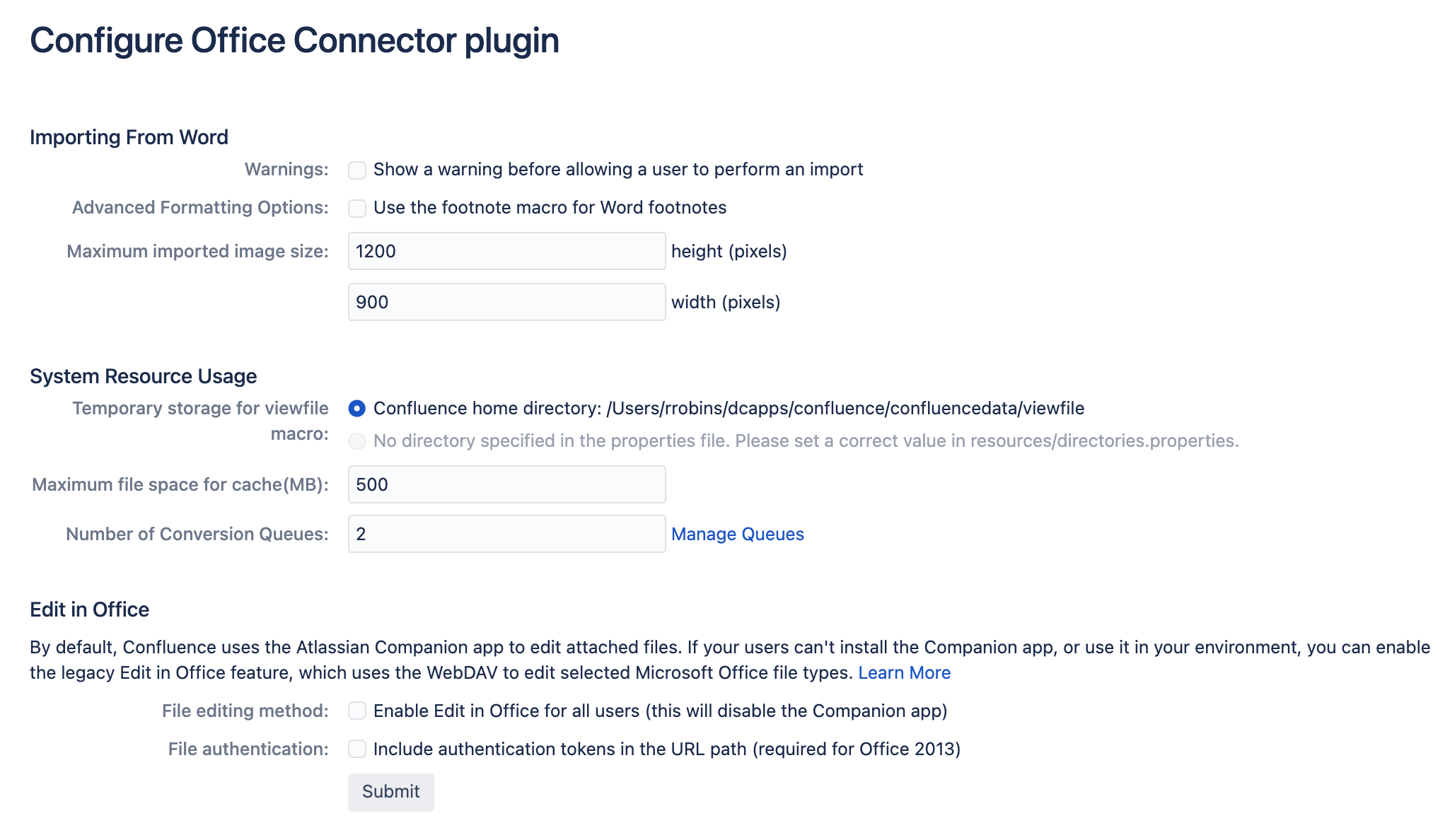Click the Edit in Office heading
Viewport: 1450px width, 840px height.
click(x=89, y=609)
